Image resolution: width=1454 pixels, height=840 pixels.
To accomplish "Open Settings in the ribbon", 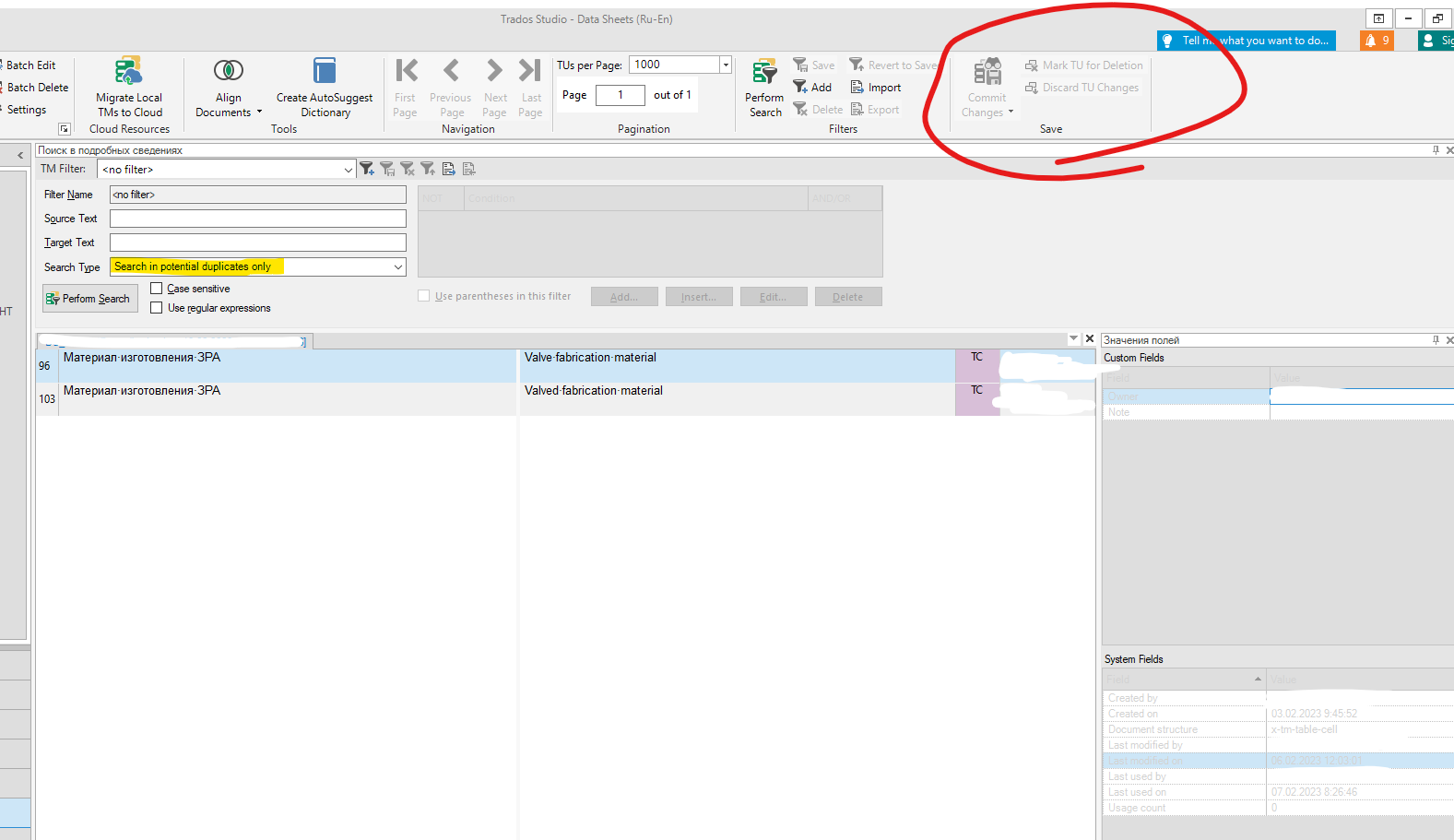I will pyautogui.click(x=26, y=110).
